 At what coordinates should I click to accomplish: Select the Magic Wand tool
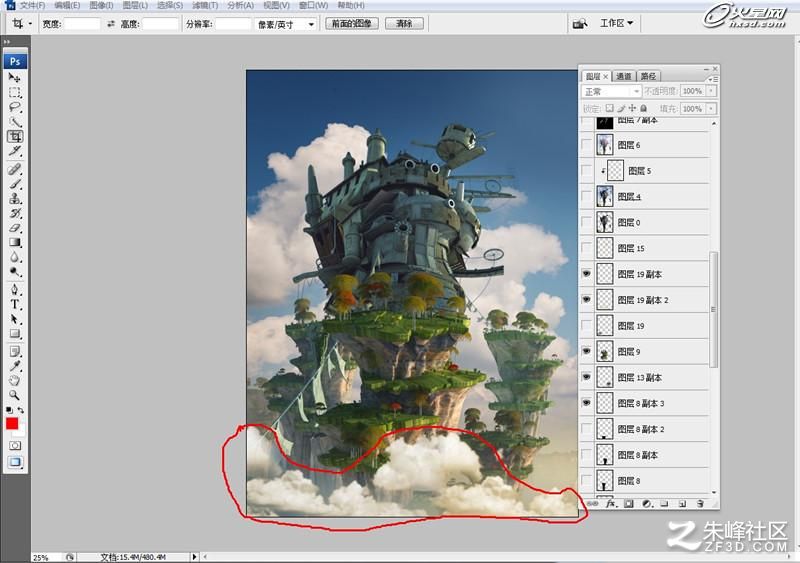[x=14, y=122]
